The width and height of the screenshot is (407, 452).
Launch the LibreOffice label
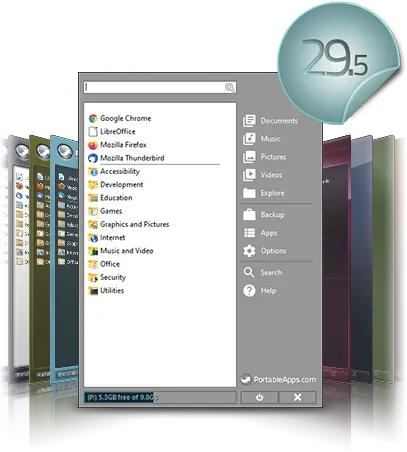pyautogui.click(x=118, y=132)
